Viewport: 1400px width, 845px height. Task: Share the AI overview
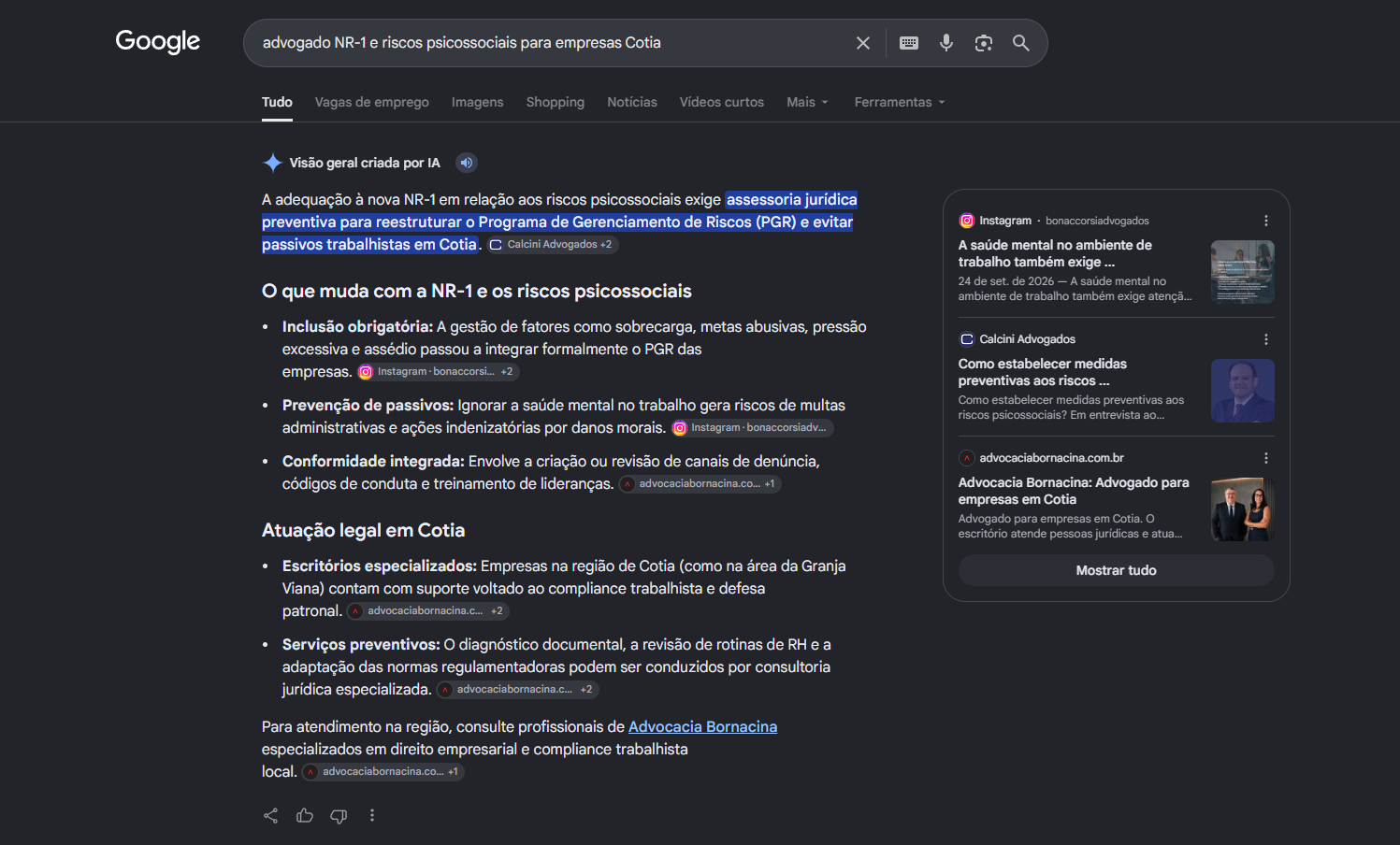coord(271,815)
